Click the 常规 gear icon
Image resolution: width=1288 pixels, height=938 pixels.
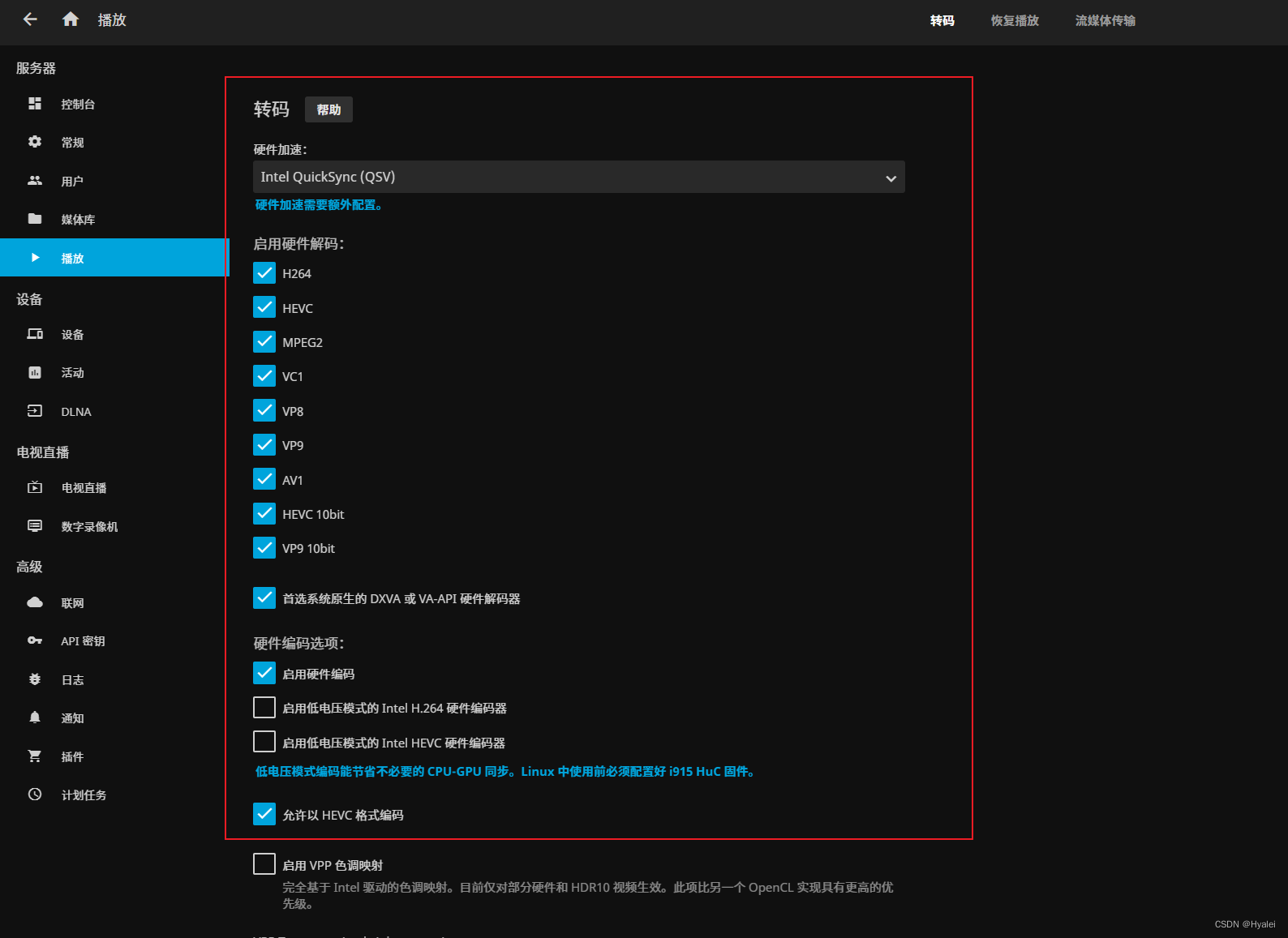click(35, 142)
